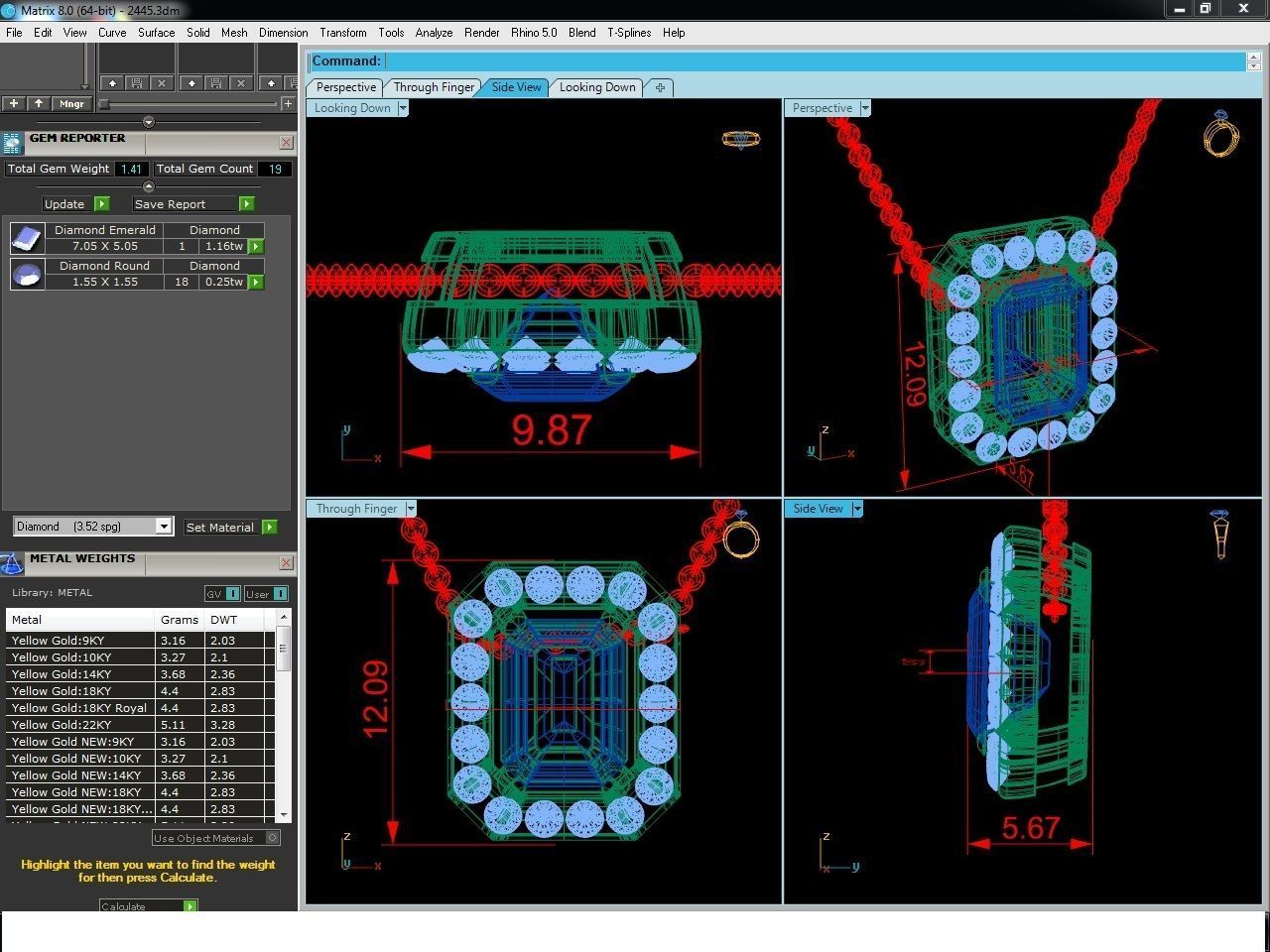This screenshot has width=1270, height=952.
Task: Click green arrow beside Calculate
Action: tap(190, 905)
